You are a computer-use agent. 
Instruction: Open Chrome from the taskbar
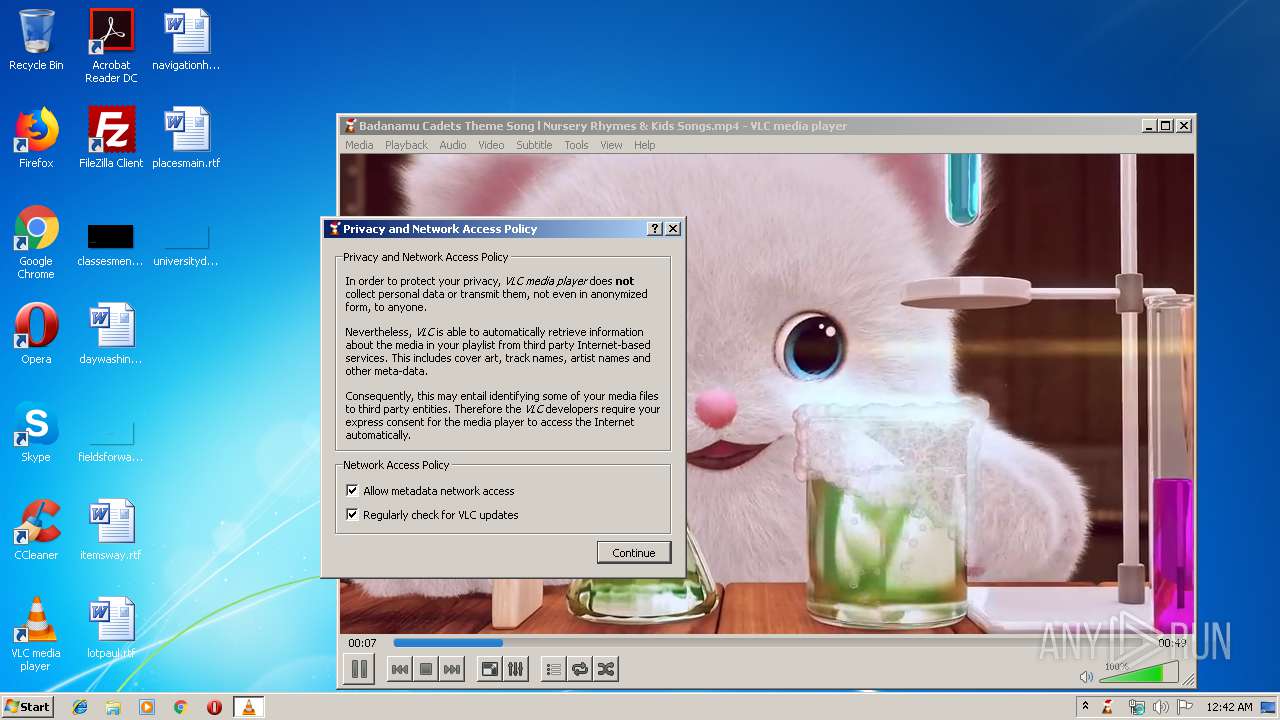click(180, 707)
